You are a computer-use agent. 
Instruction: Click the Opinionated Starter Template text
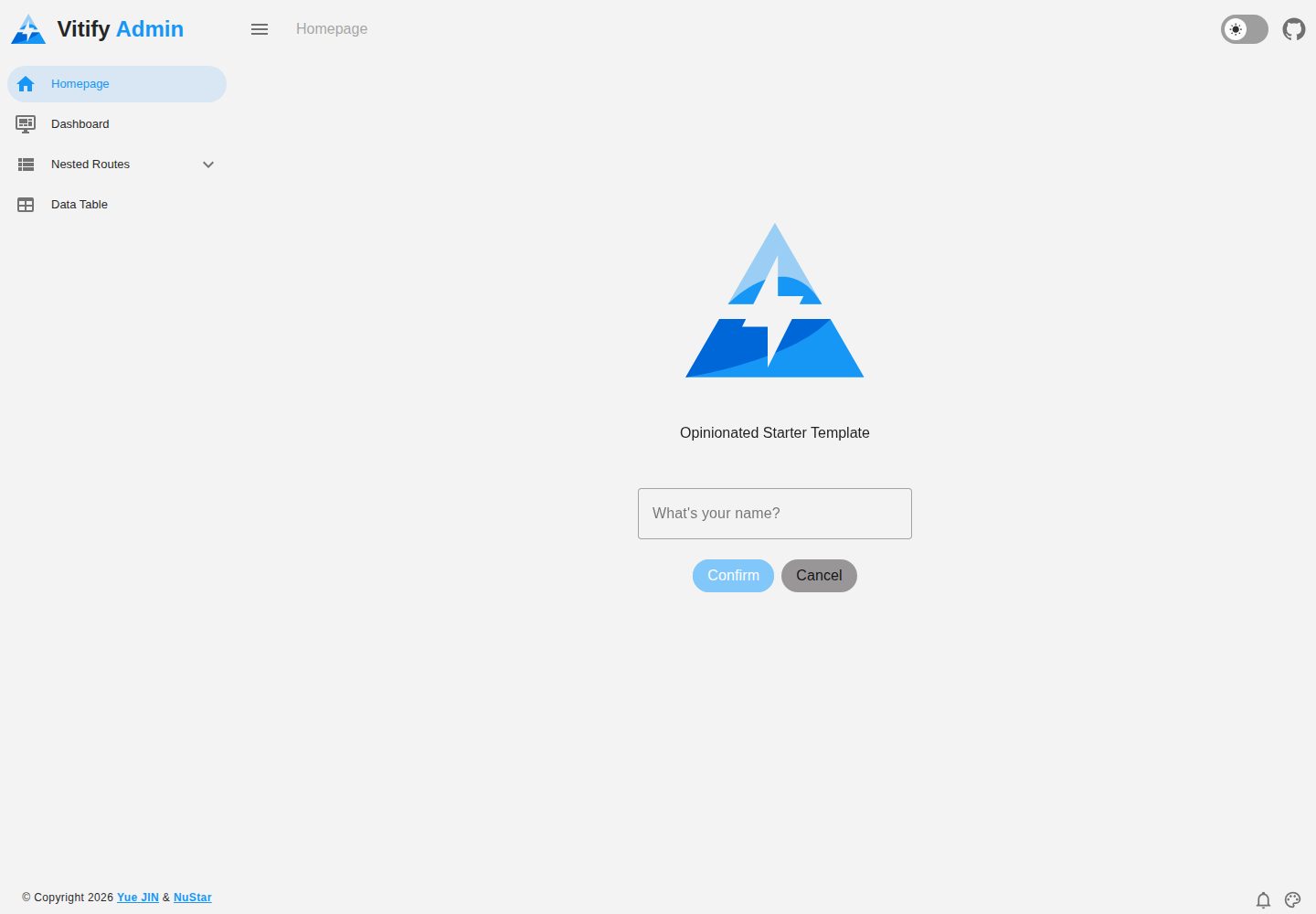pyautogui.click(x=775, y=433)
